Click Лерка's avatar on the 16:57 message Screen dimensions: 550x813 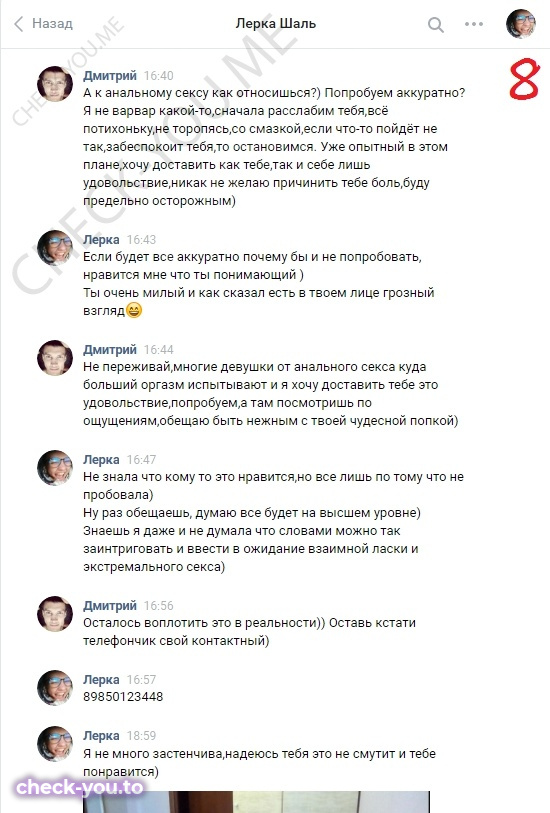[x=55, y=688]
